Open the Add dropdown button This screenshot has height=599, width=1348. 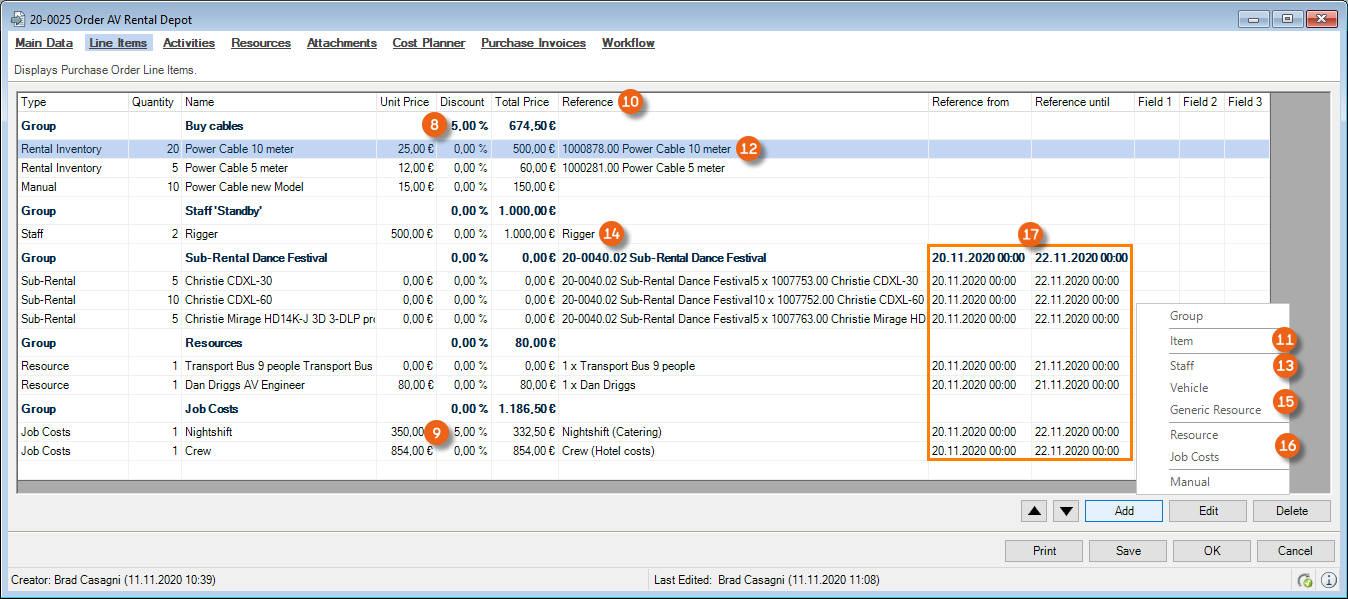[1123, 511]
